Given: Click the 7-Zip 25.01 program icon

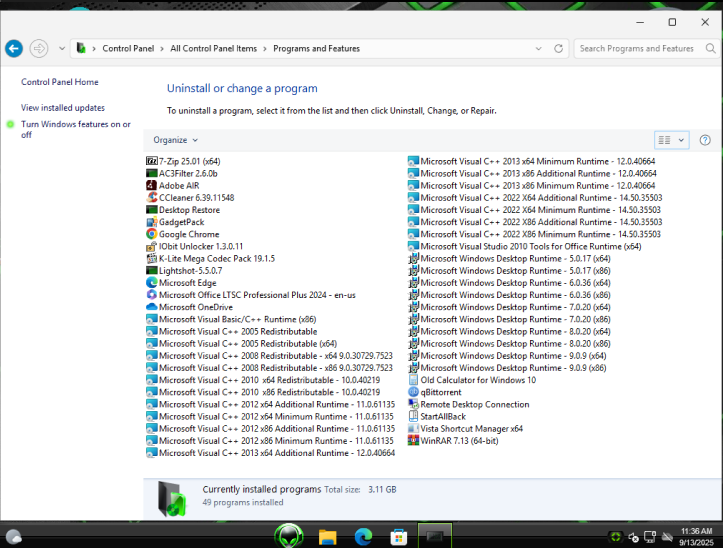Looking at the screenshot, I should point(151,161).
